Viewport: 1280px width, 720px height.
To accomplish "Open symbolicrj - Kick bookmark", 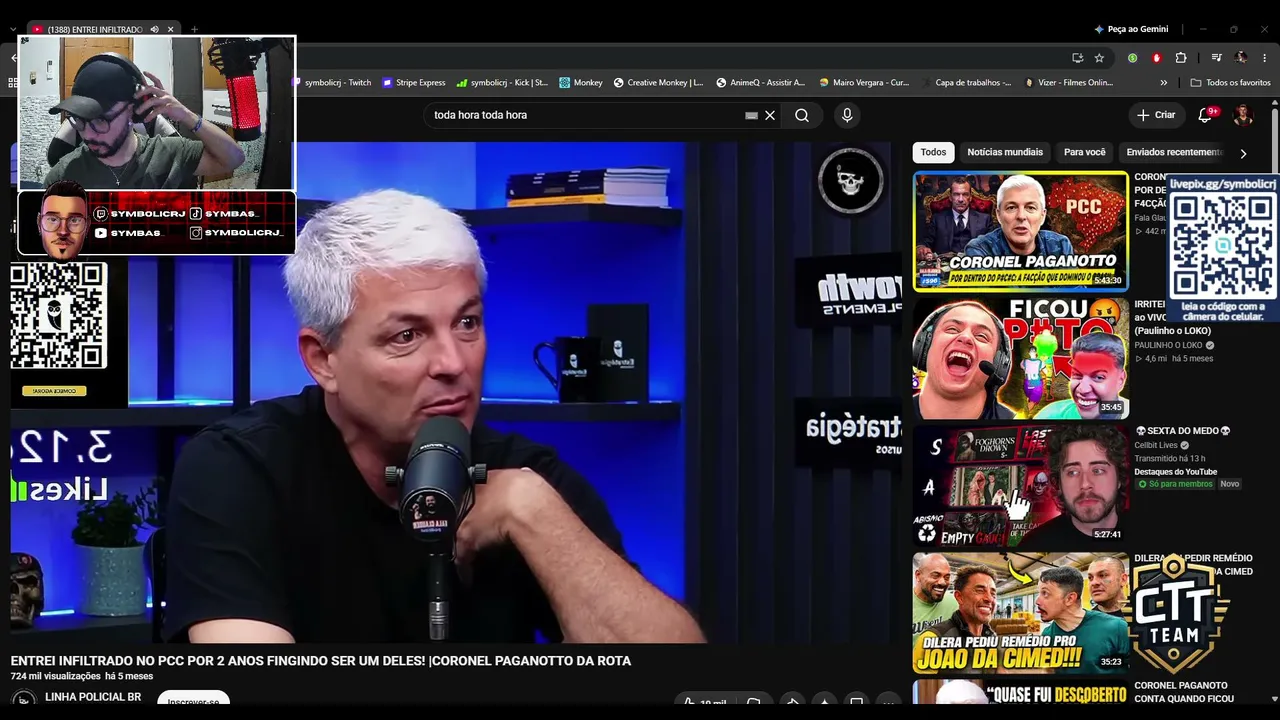I will [502, 83].
